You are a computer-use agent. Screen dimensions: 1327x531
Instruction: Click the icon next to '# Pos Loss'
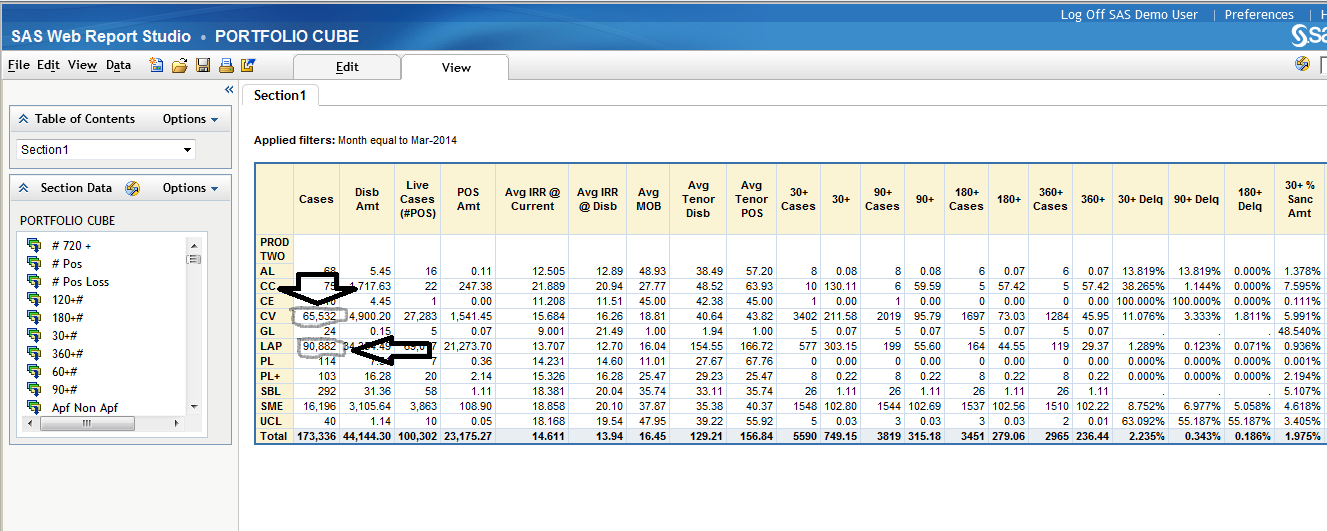point(34,282)
